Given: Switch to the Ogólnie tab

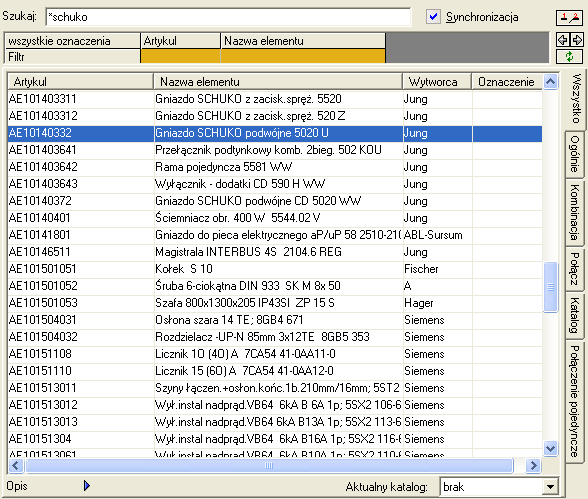Looking at the screenshot, I should coord(574,154).
